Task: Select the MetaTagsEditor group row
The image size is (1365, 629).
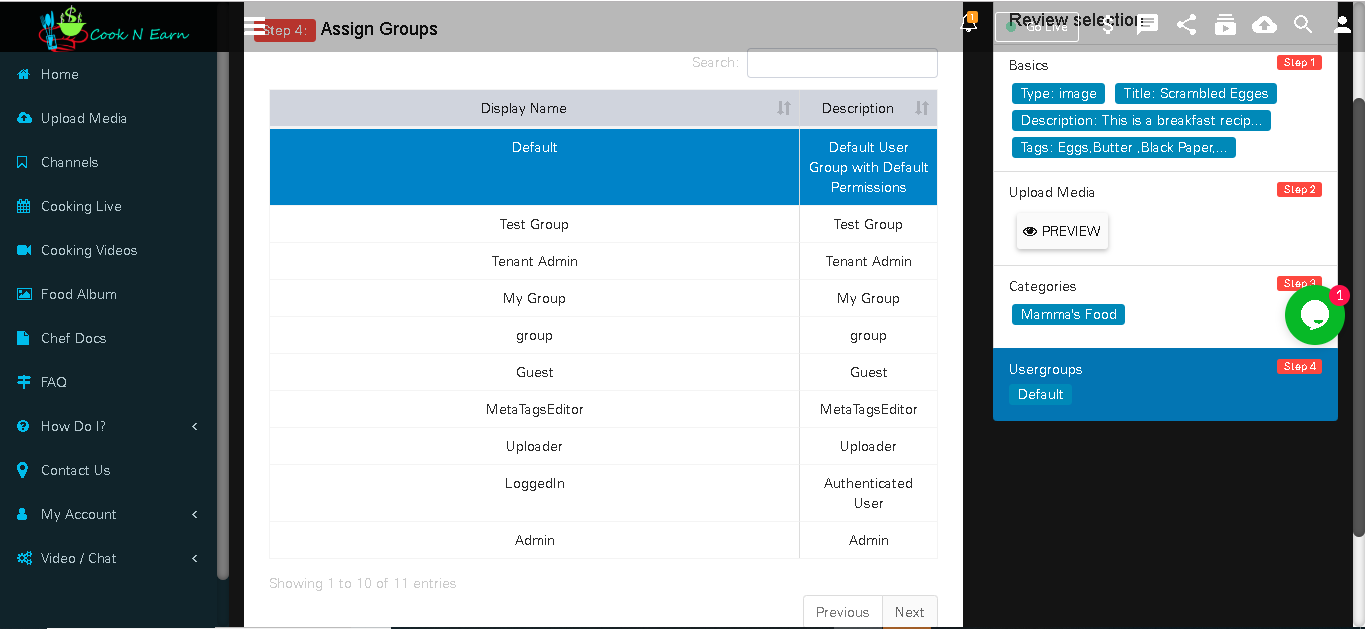Action: (603, 409)
